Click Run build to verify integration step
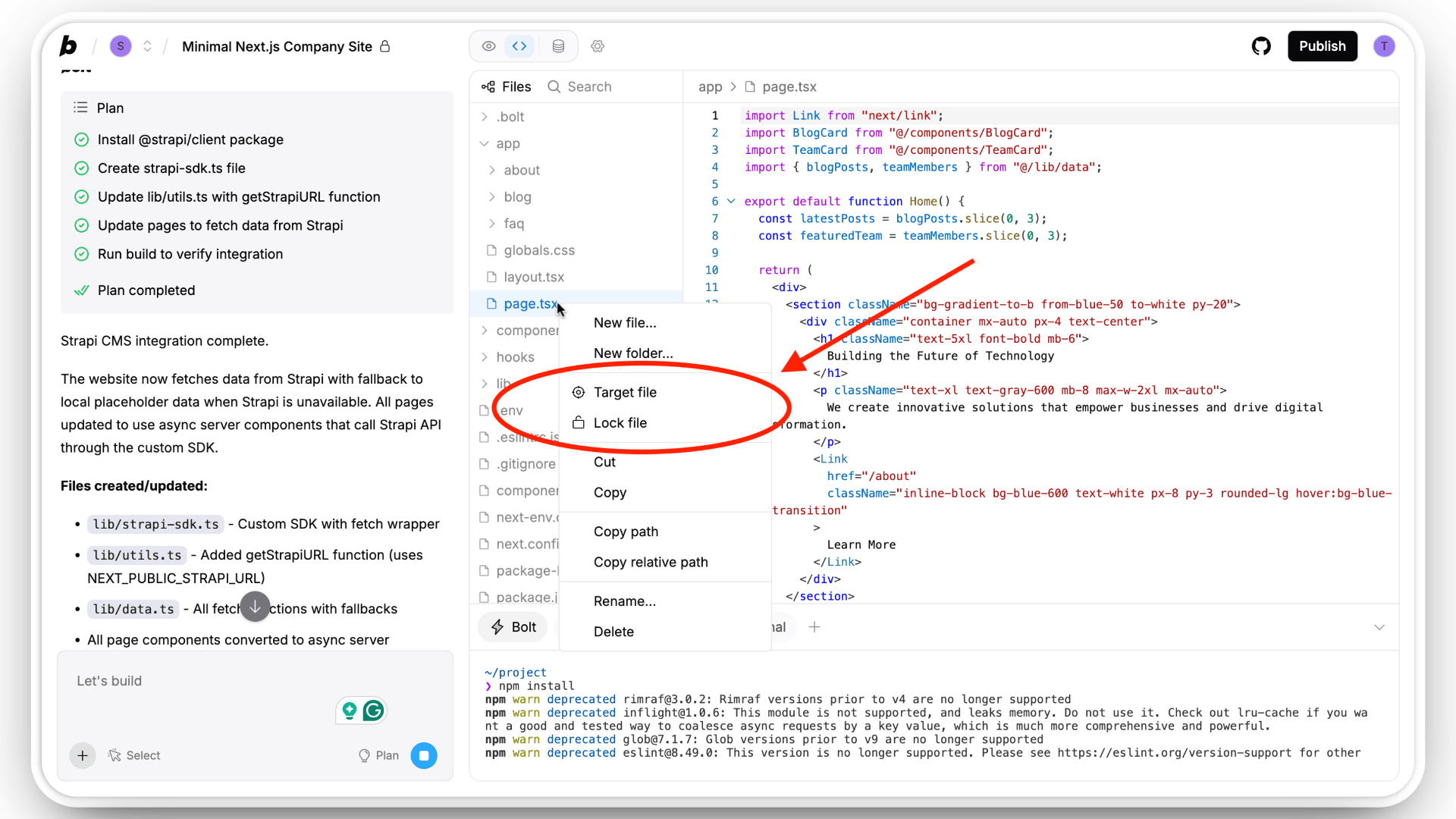 click(190, 254)
